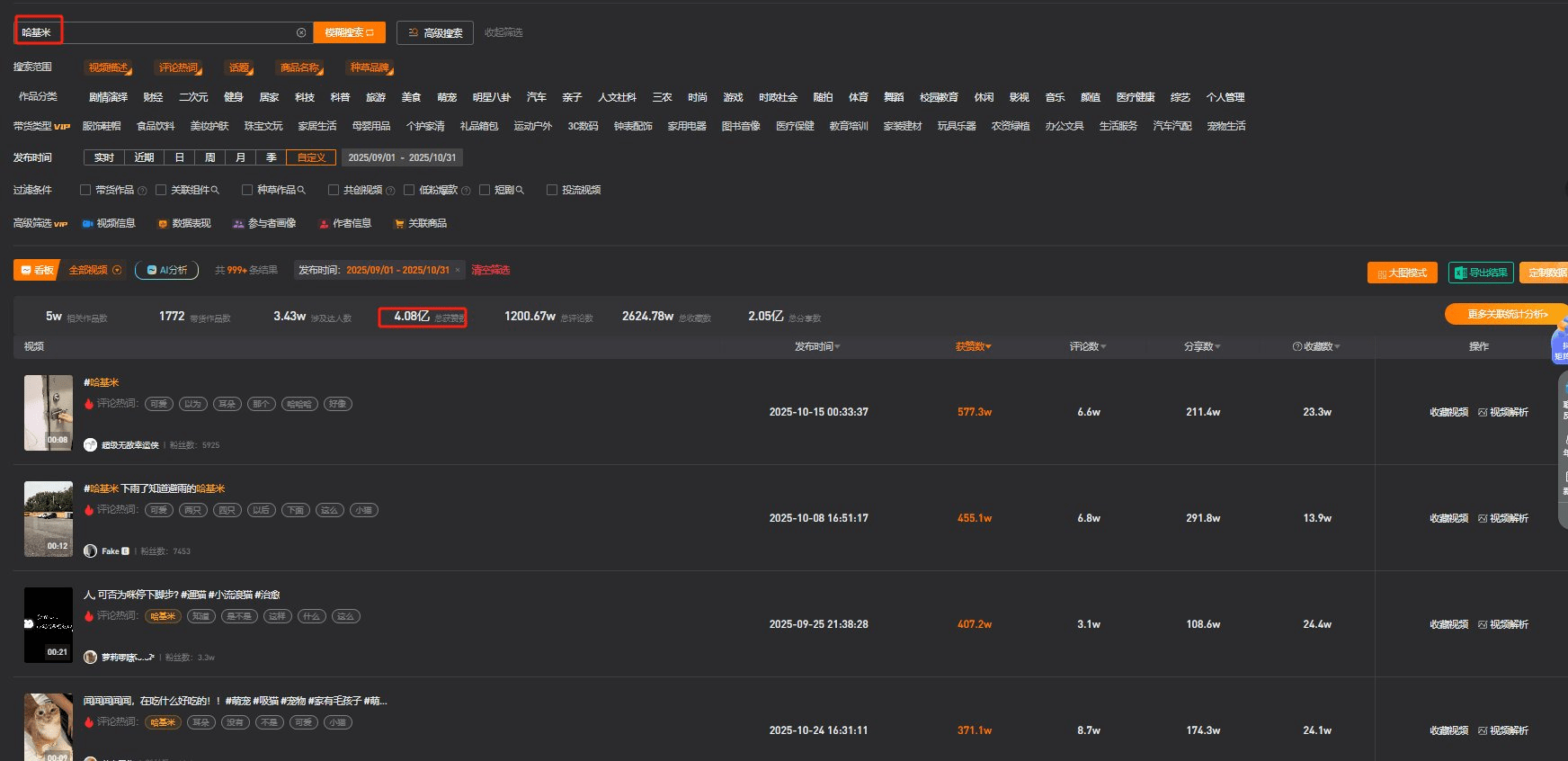Select the 近期 publish time tab

(x=144, y=157)
